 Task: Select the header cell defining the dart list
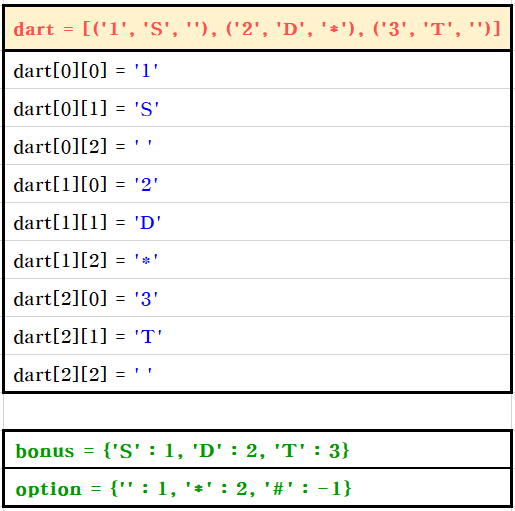click(257, 28)
